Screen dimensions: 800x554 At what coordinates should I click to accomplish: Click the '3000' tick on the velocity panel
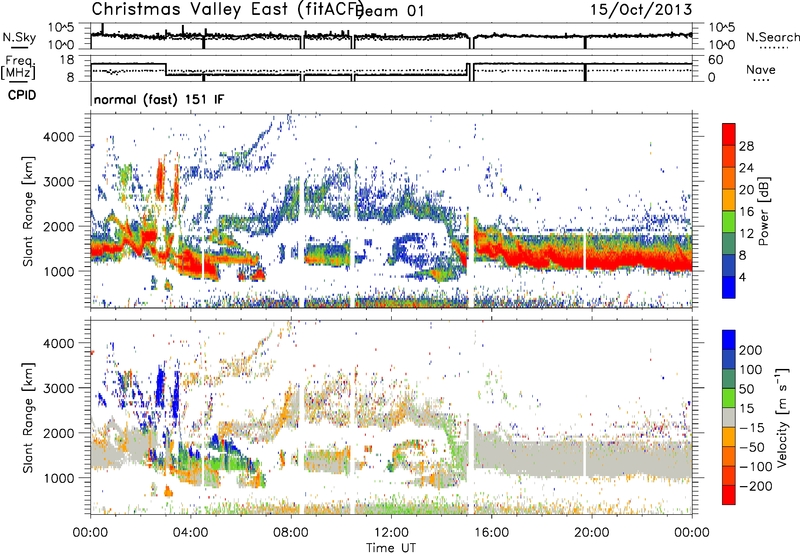[x=58, y=388]
